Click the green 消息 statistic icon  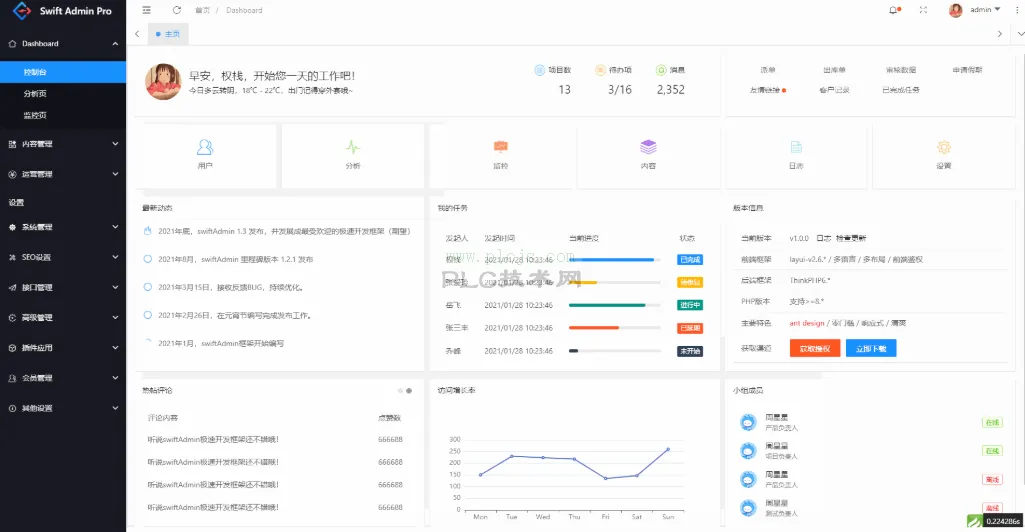point(661,70)
